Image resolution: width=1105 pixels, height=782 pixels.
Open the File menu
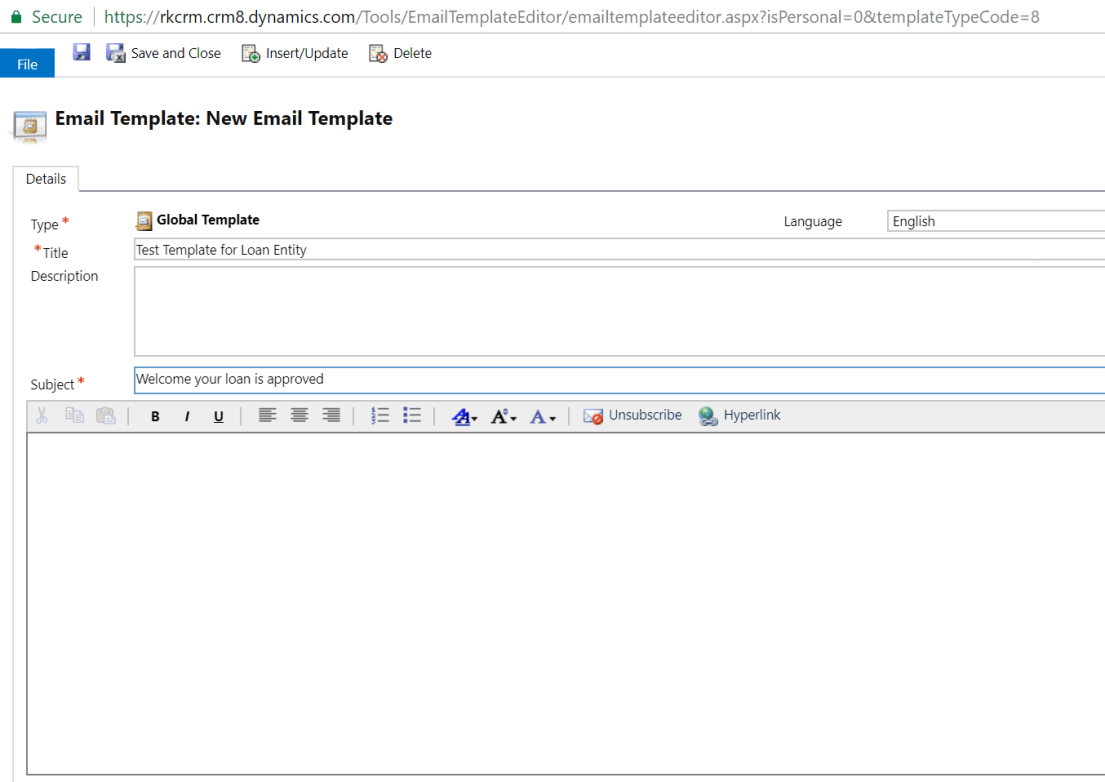click(x=27, y=64)
